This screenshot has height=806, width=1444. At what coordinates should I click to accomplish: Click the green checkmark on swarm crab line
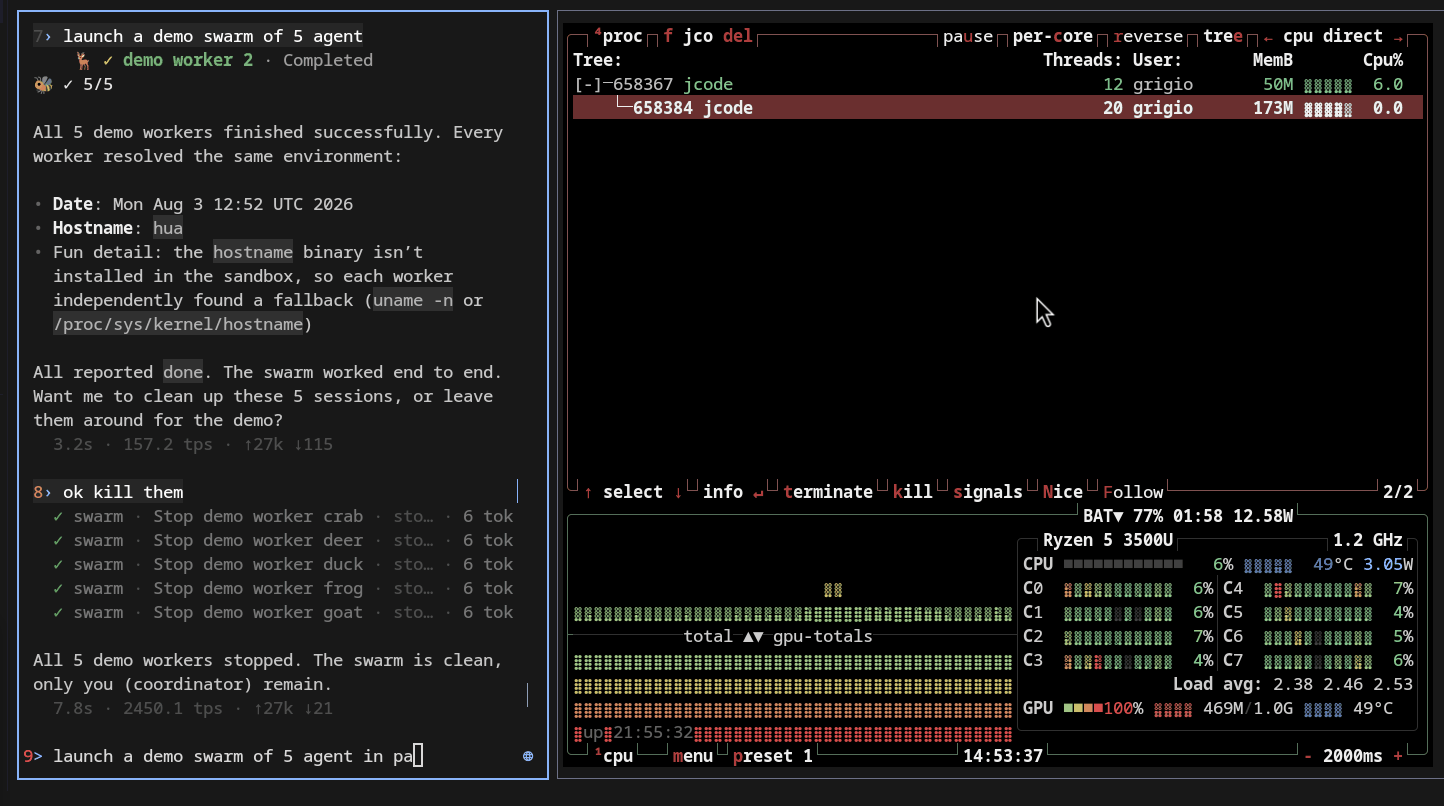(x=58, y=516)
